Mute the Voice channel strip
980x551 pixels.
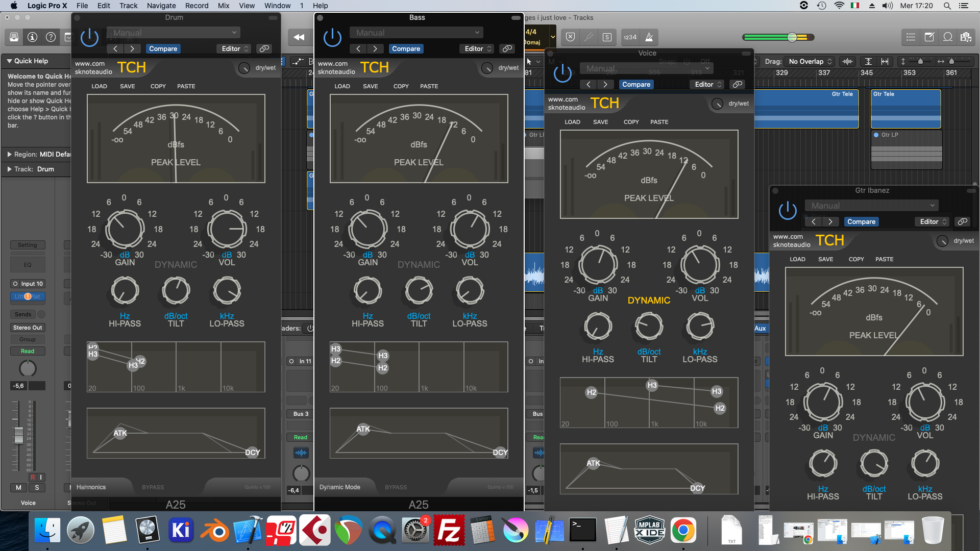(18, 487)
